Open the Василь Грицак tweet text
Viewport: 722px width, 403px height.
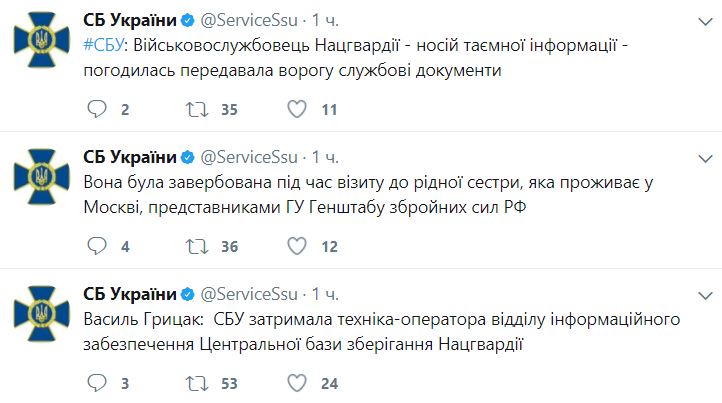(x=382, y=332)
